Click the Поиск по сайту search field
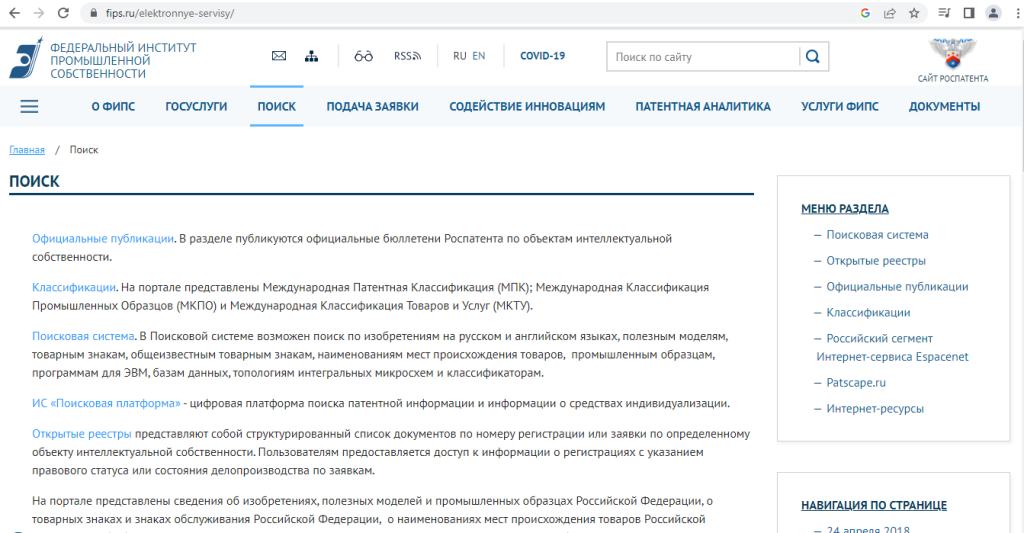This screenshot has width=1024, height=533. pyautogui.click(x=702, y=57)
